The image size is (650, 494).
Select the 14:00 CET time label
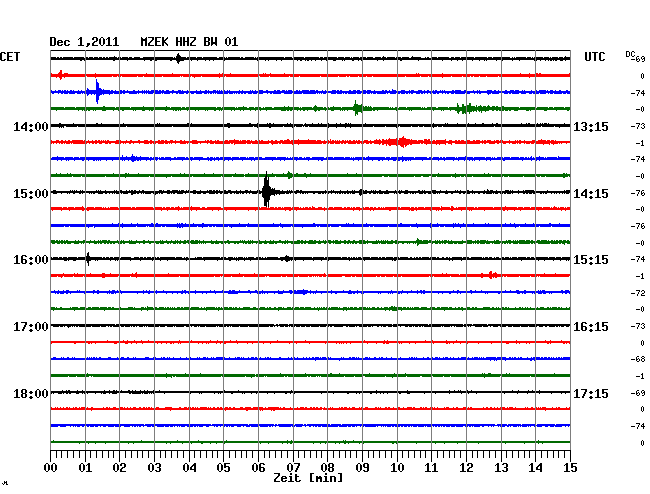pyautogui.click(x=31, y=126)
